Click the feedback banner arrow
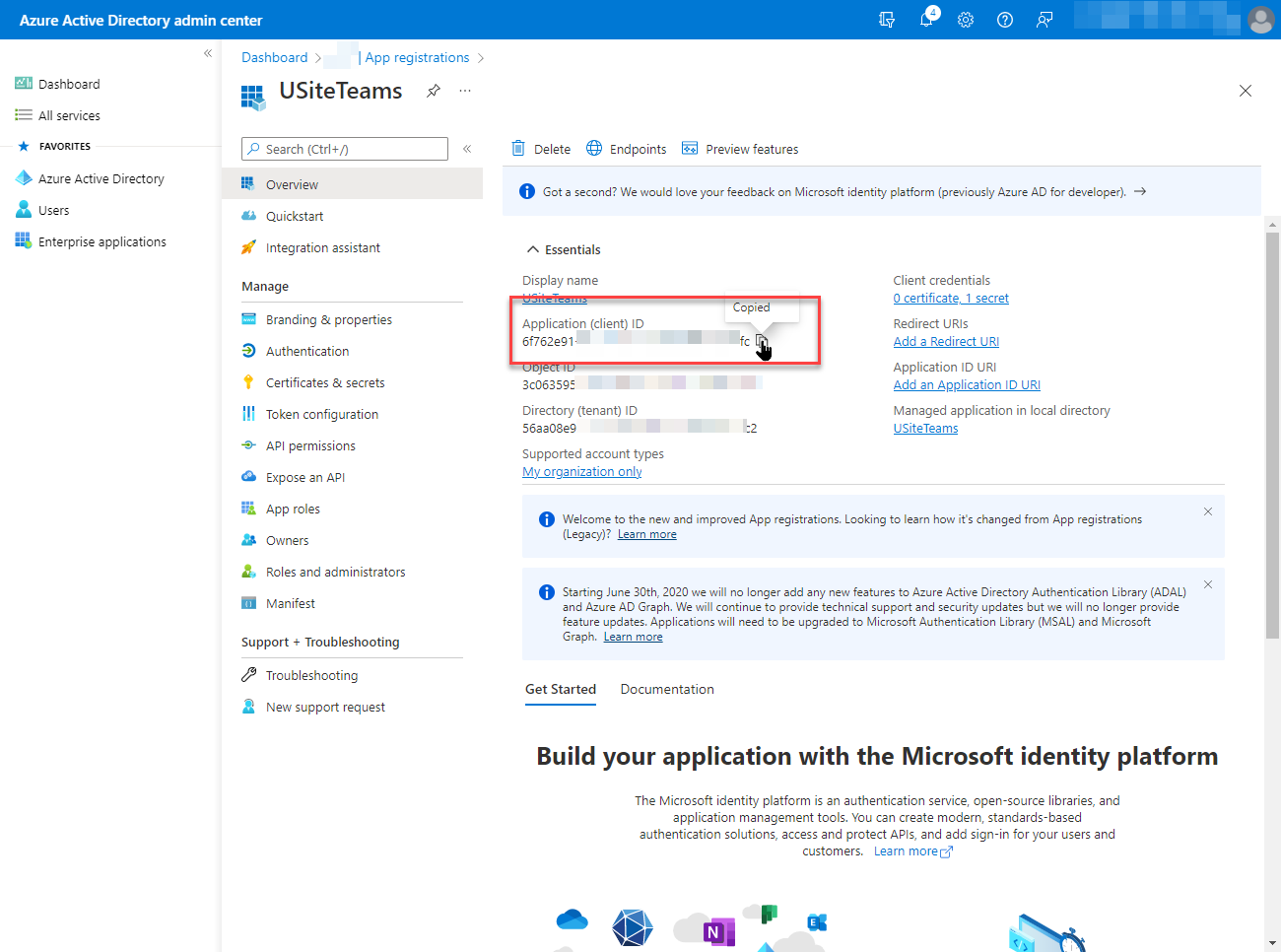The width and height of the screenshot is (1281, 952). 1140,191
